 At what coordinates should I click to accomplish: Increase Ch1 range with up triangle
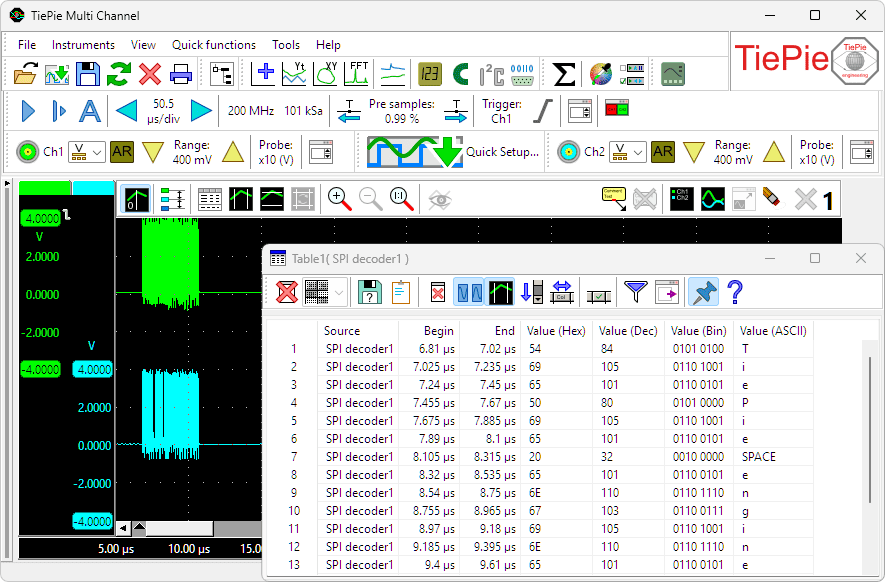pos(233,152)
